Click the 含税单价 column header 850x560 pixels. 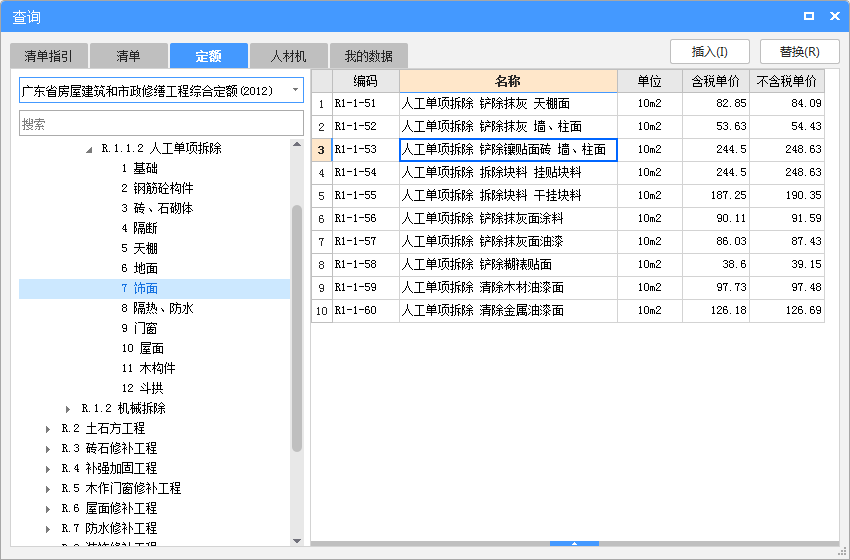tap(716, 81)
